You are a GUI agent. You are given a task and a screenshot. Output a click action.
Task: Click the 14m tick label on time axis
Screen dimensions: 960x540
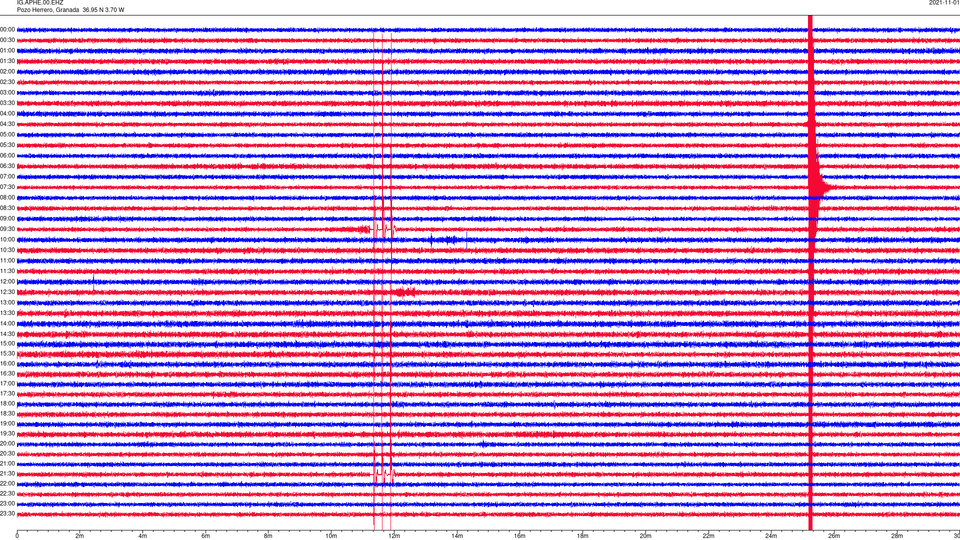click(457, 536)
